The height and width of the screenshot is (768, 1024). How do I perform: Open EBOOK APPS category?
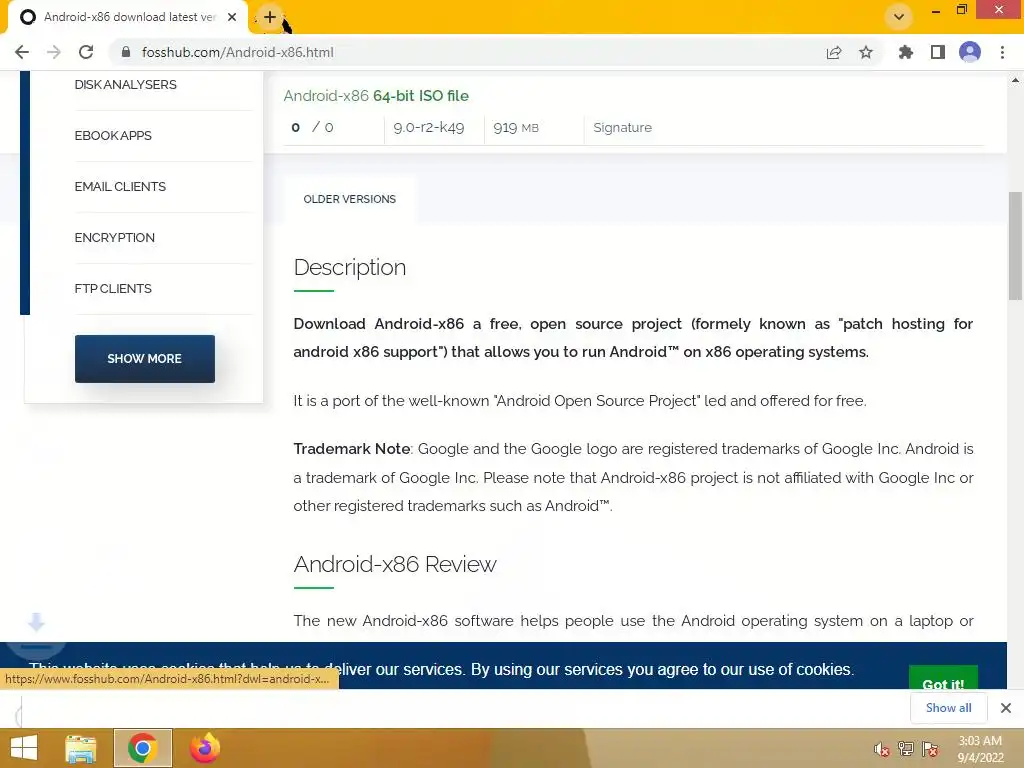113,135
